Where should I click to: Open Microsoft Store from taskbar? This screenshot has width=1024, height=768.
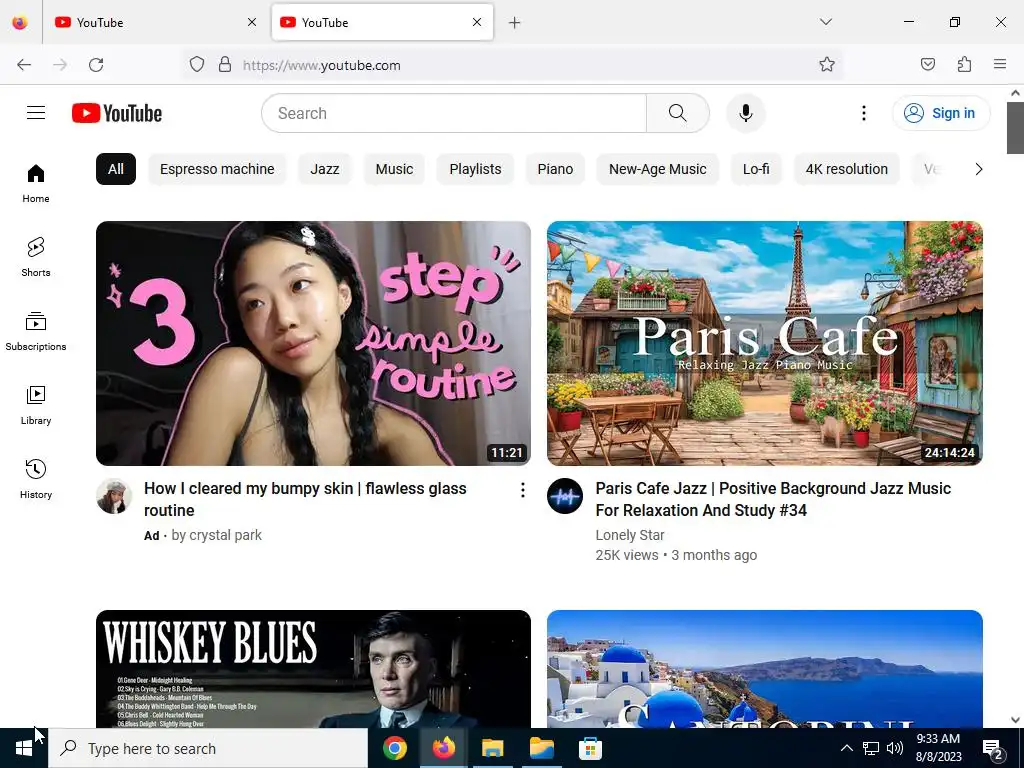(x=590, y=748)
